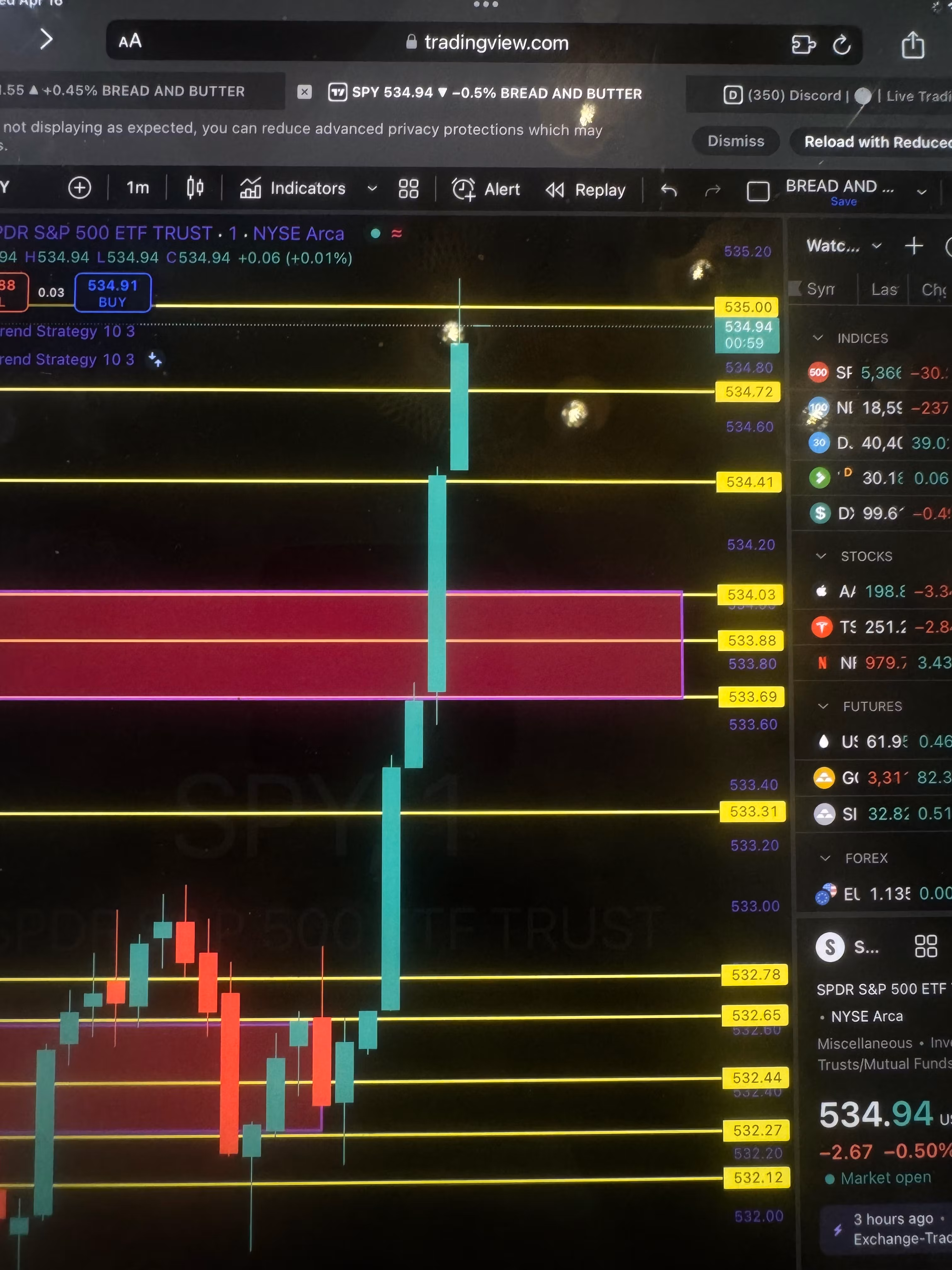Click the Safari reload page icon

[x=841, y=45]
